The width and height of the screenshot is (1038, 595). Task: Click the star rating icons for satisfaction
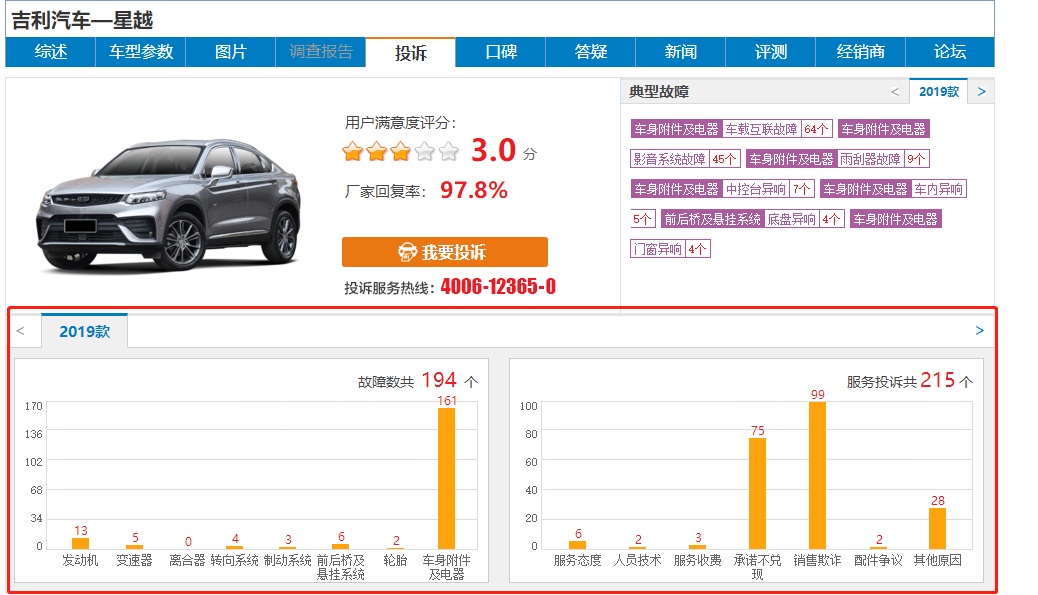pyautogui.click(x=400, y=152)
